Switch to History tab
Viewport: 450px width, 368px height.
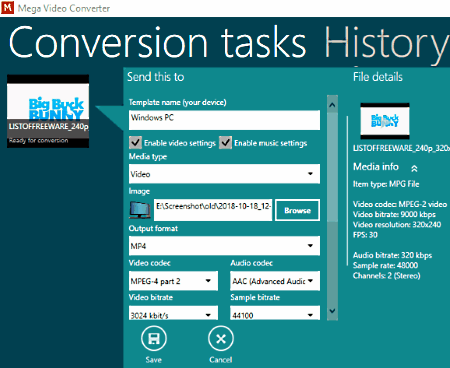[x=387, y=44]
